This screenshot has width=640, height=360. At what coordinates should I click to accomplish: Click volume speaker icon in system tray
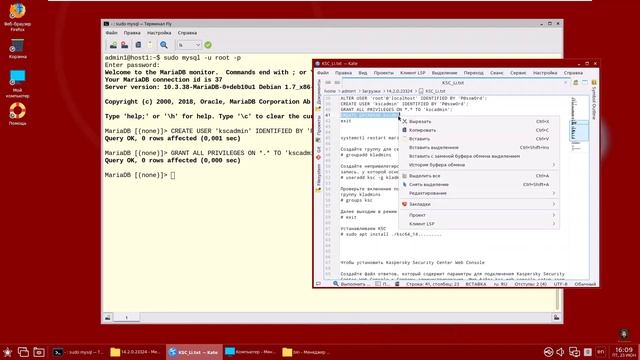560,352
